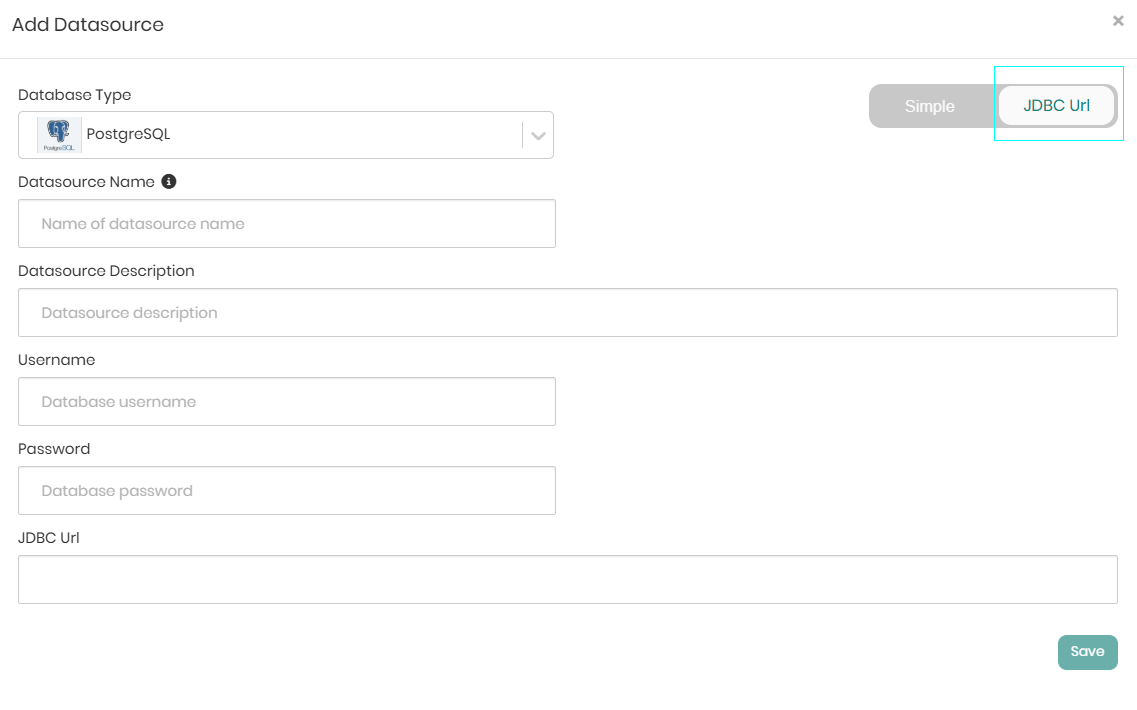Screen dimensions: 1137x710
Task: Focus the Database username field
Action: click(x=287, y=402)
